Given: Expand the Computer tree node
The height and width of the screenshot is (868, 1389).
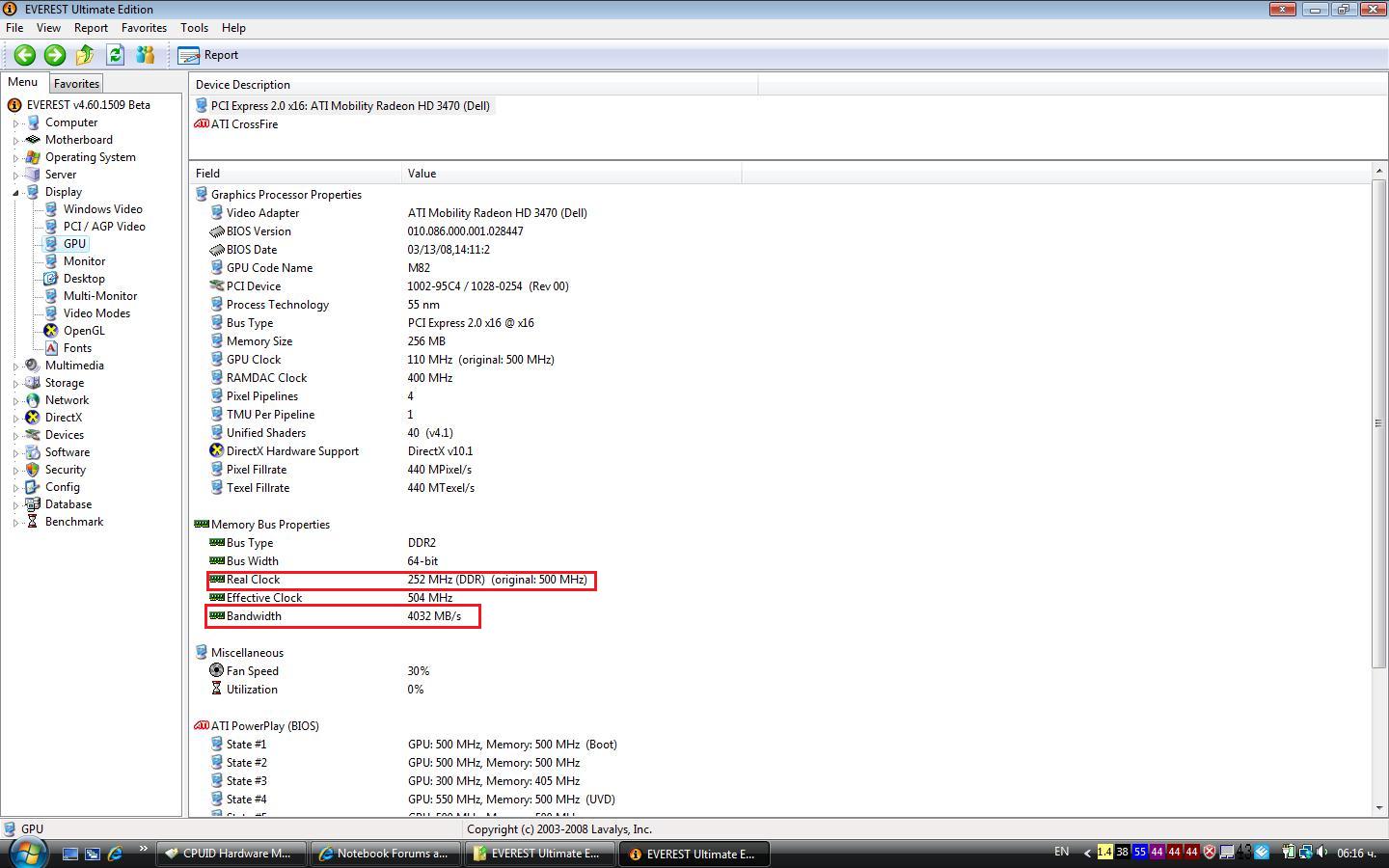Looking at the screenshot, I should click(16, 123).
